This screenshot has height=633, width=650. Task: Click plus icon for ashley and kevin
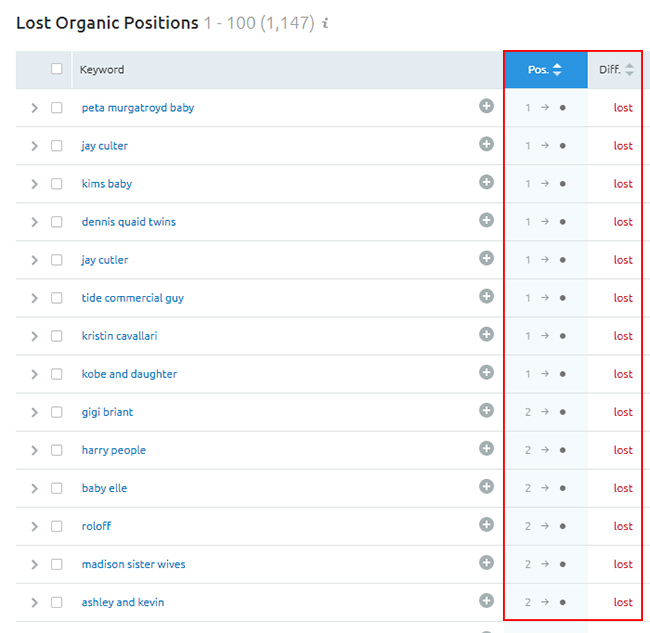point(486,601)
